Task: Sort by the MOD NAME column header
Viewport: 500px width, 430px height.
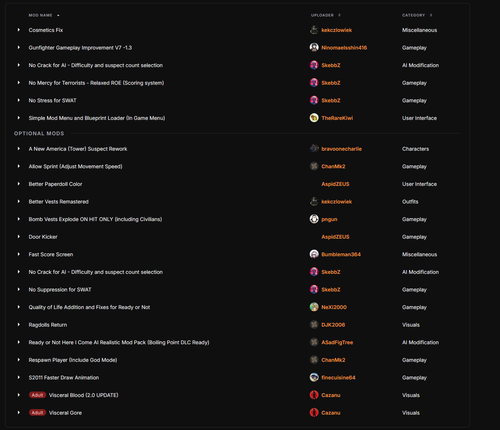Action: (x=40, y=15)
